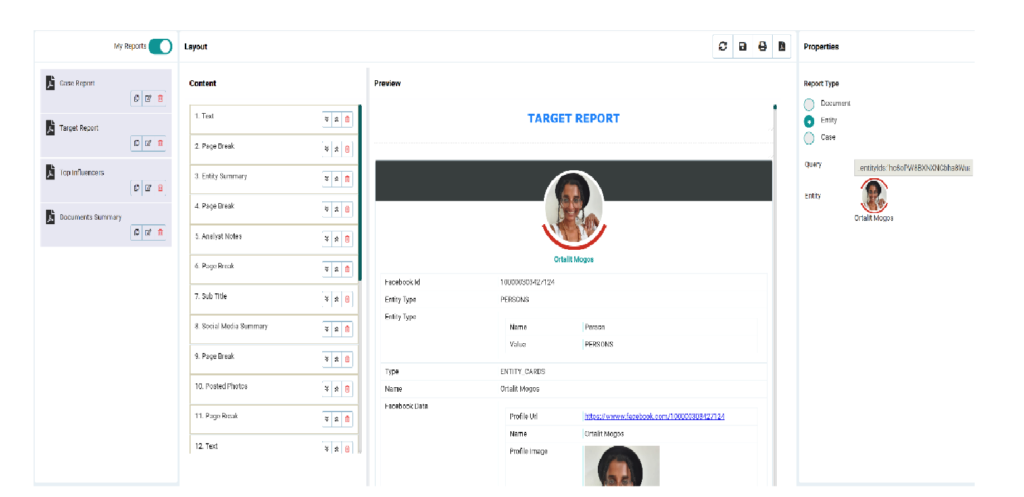Viewport: 1024px width, 497px height.
Task: Click Ortalit Mogos entity thumbnail in Properties
Action: click(x=874, y=195)
